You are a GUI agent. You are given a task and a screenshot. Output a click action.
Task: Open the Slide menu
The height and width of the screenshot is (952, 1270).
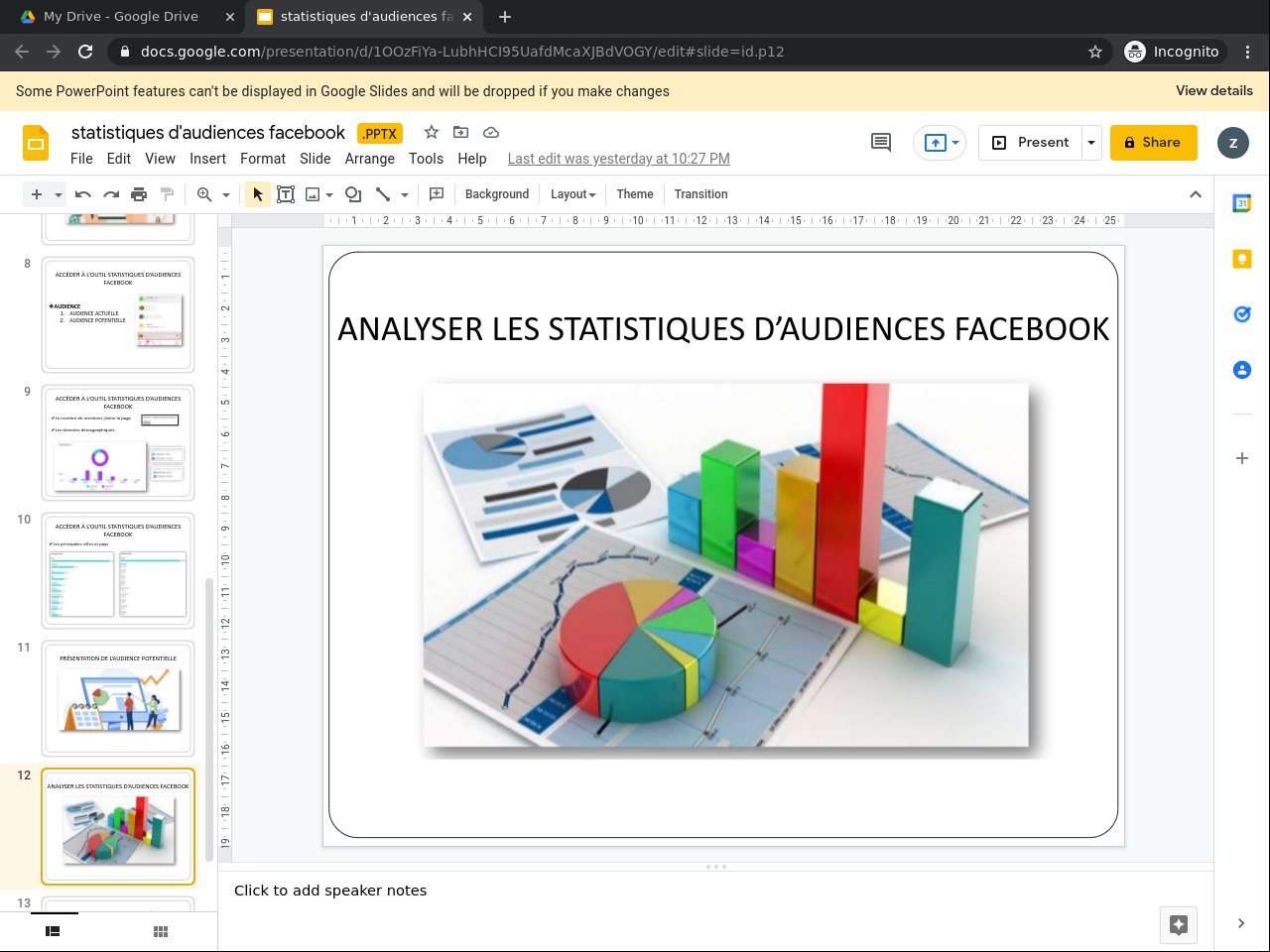coord(316,159)
